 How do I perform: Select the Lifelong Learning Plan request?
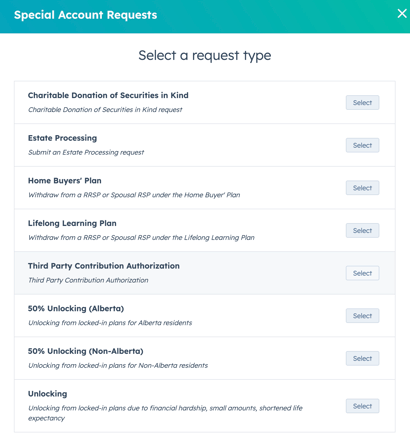(x=362, y=231)
